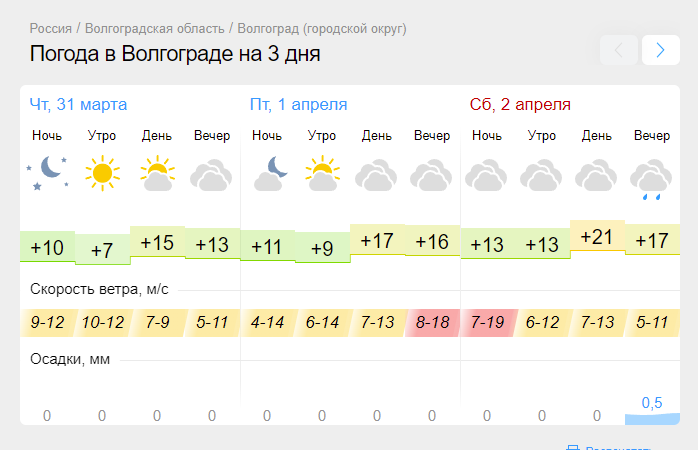
Task: Click the 0,5 precipitation bar on Saturday evening
Action: (652, 418)
